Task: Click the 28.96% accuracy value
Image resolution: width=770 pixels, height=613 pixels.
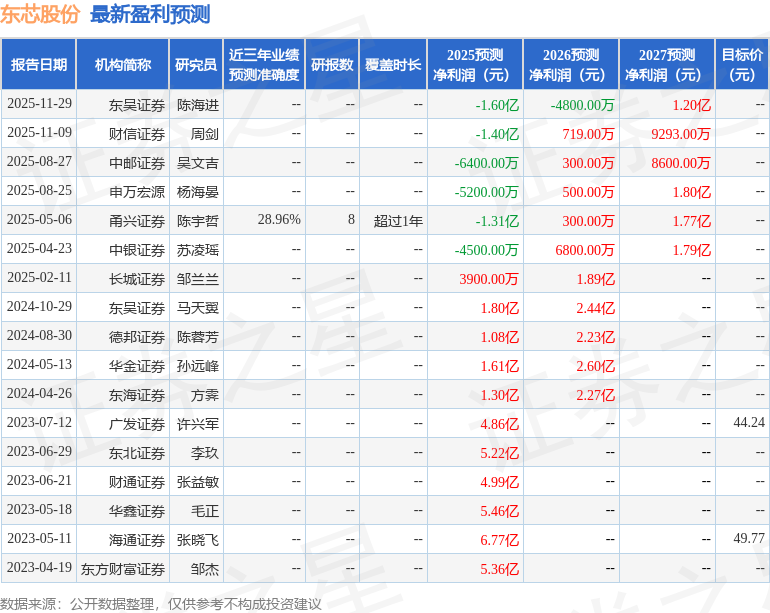Action: click(279, 220)
